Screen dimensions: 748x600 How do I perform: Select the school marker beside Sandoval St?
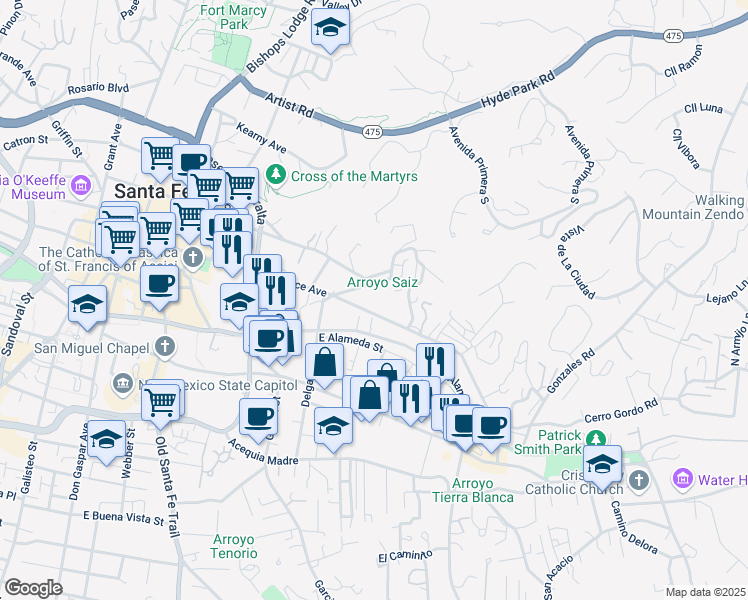click(x=87, y=303)
